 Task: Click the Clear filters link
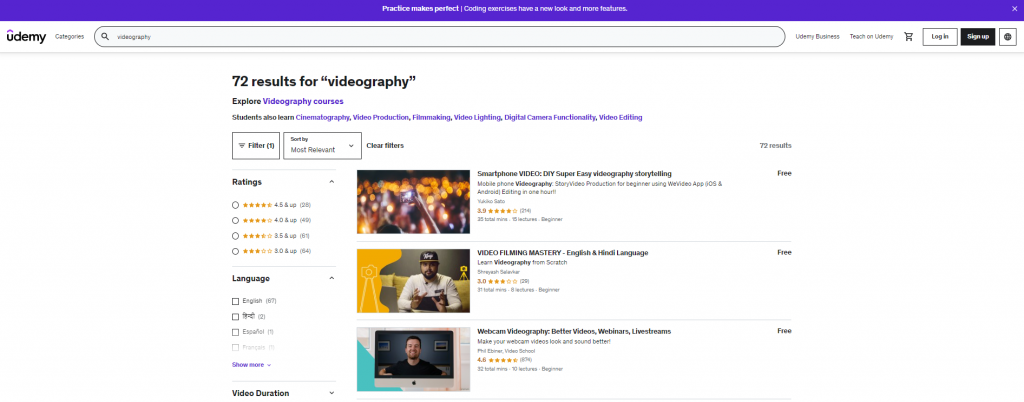(385, 146)
